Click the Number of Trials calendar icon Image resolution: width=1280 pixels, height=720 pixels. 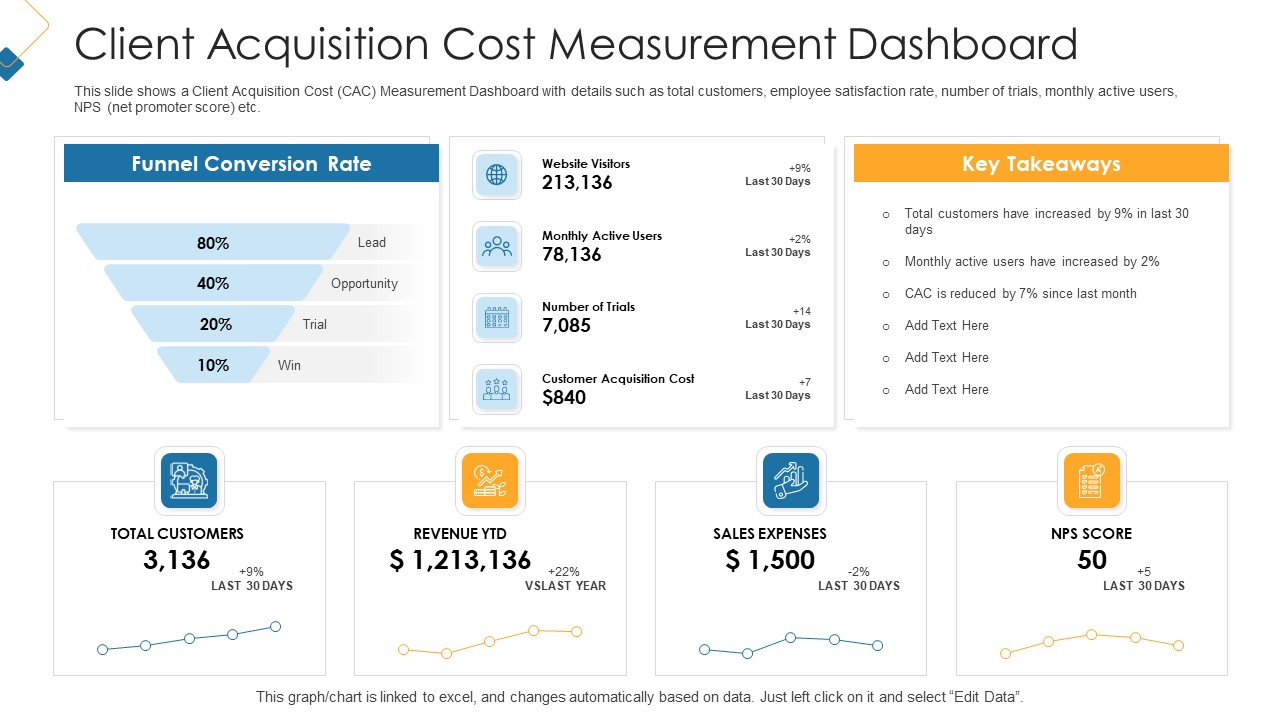coord(497,318)
